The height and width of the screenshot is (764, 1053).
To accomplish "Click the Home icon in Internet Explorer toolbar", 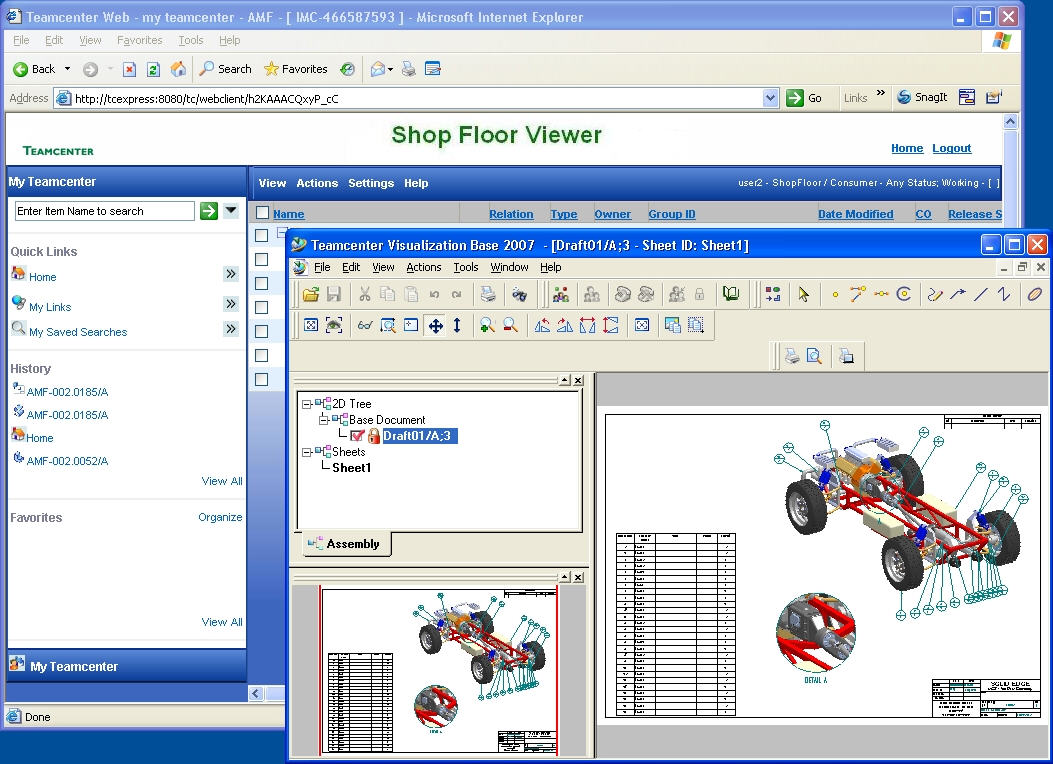I will pyautogui.click(x=178, y=69).
